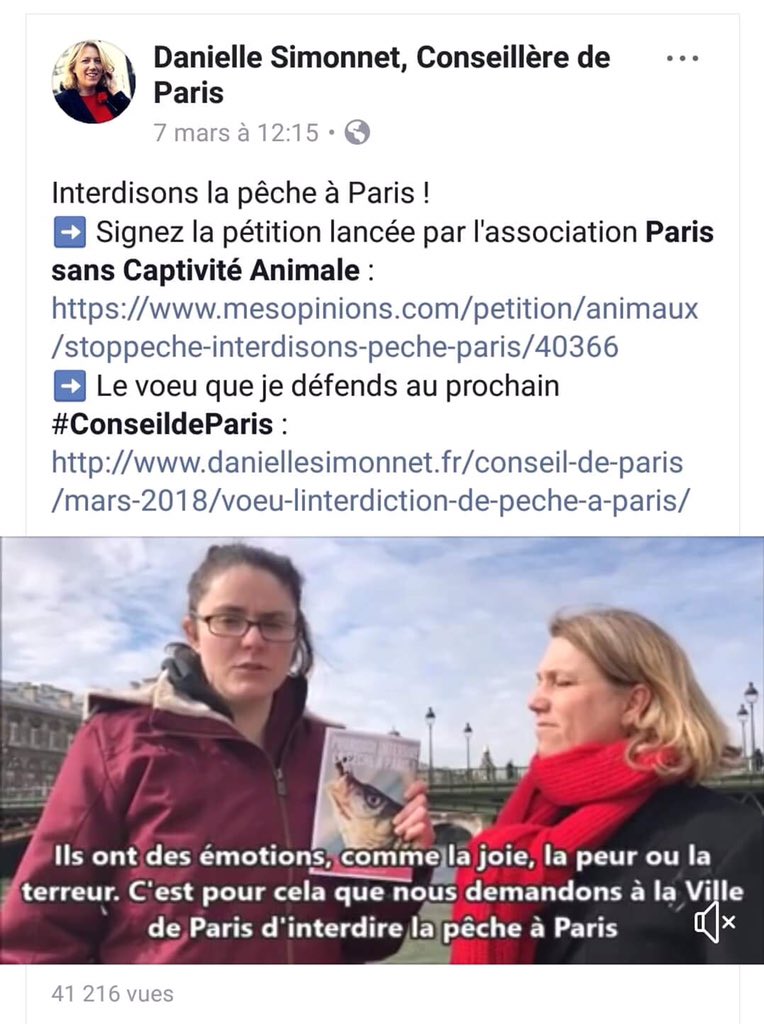Click the Paris sans Captivité Animale association name
Viewport: 764px width, 1024px height.
pyautogui.click(x=383, y=251)
